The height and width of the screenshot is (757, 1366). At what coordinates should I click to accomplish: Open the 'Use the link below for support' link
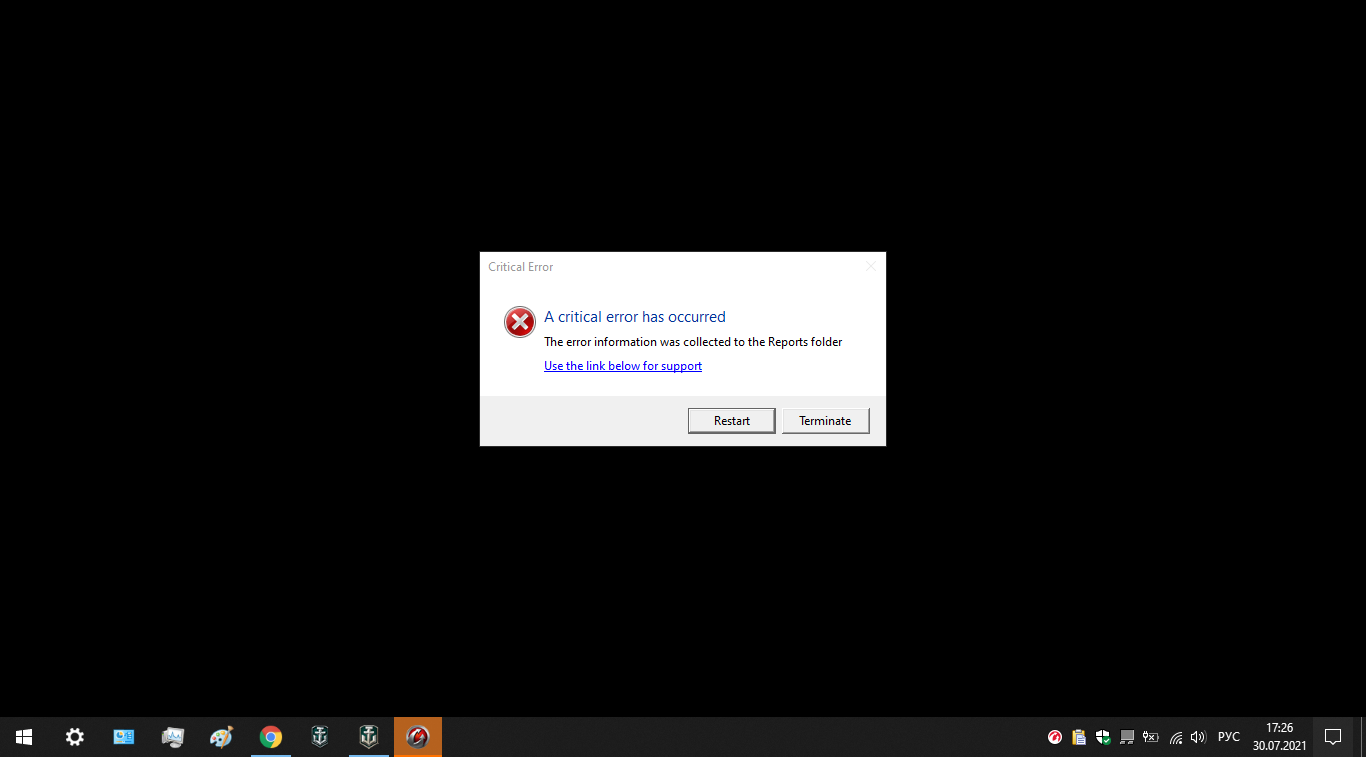click(x=623, y=366)
